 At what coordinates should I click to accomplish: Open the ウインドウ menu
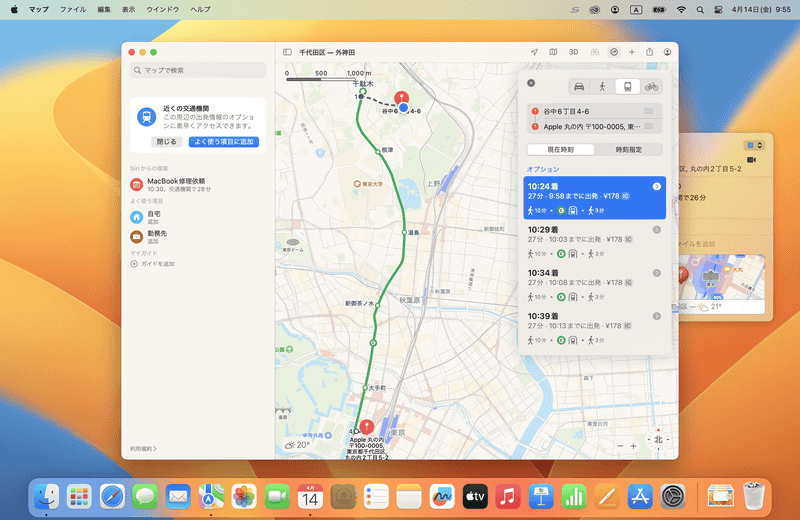tap(163, 9)
